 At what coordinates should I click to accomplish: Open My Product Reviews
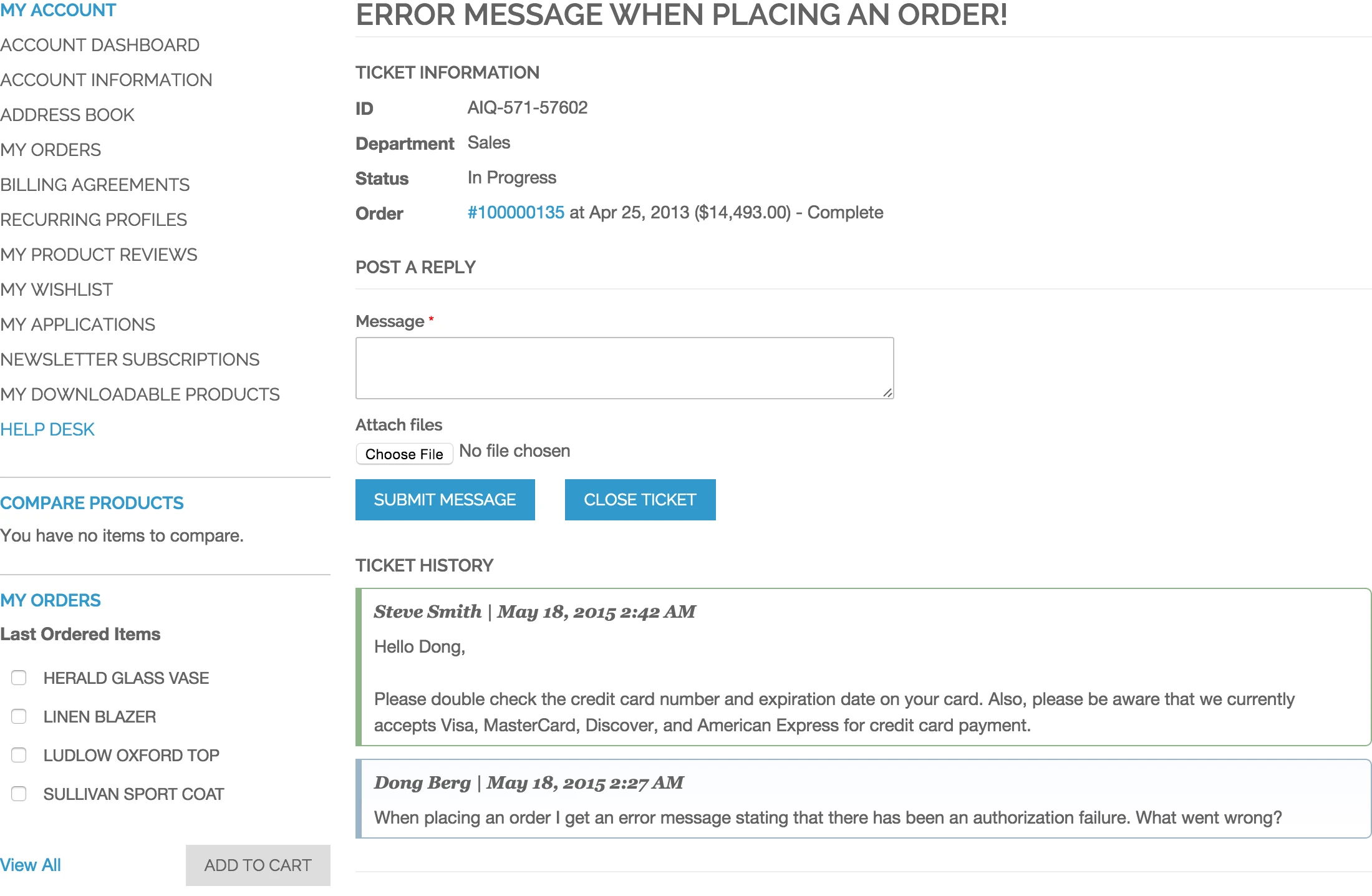coord(99,254)
